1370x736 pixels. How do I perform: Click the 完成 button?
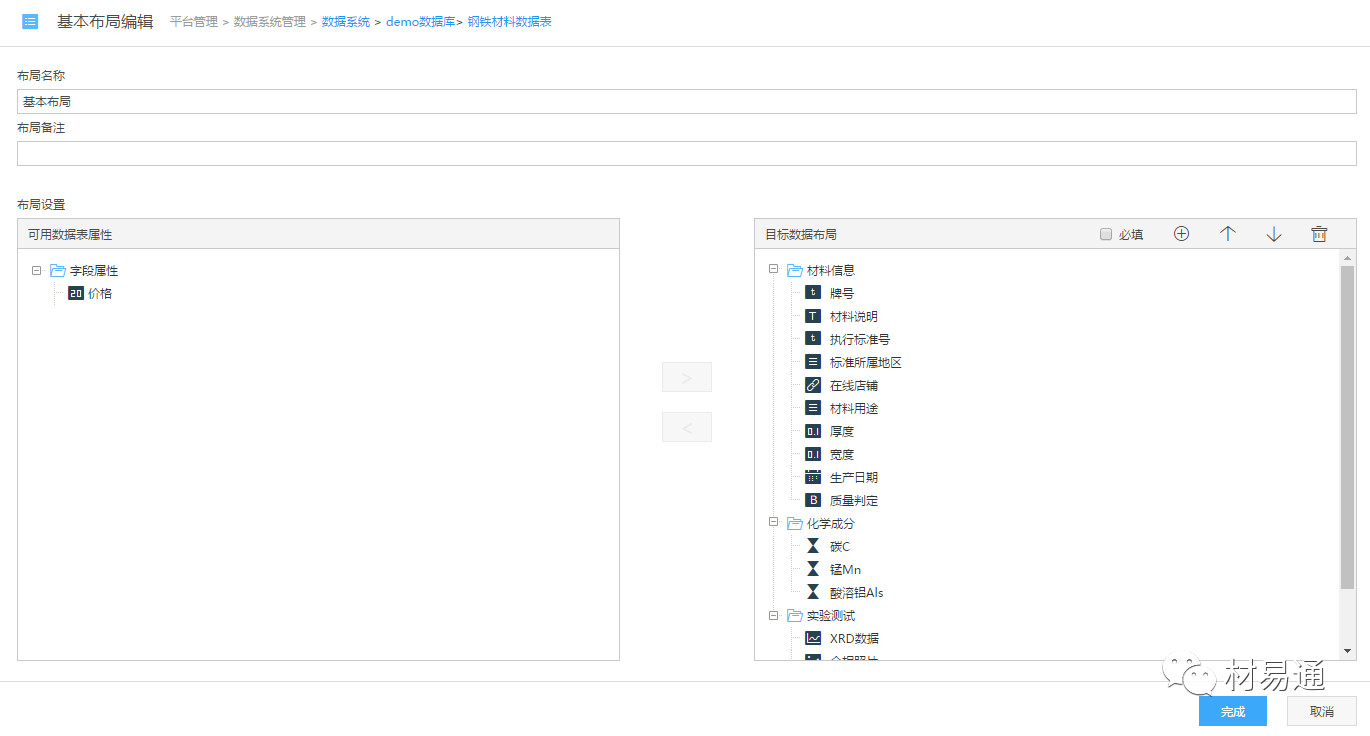coord(1232,711)
